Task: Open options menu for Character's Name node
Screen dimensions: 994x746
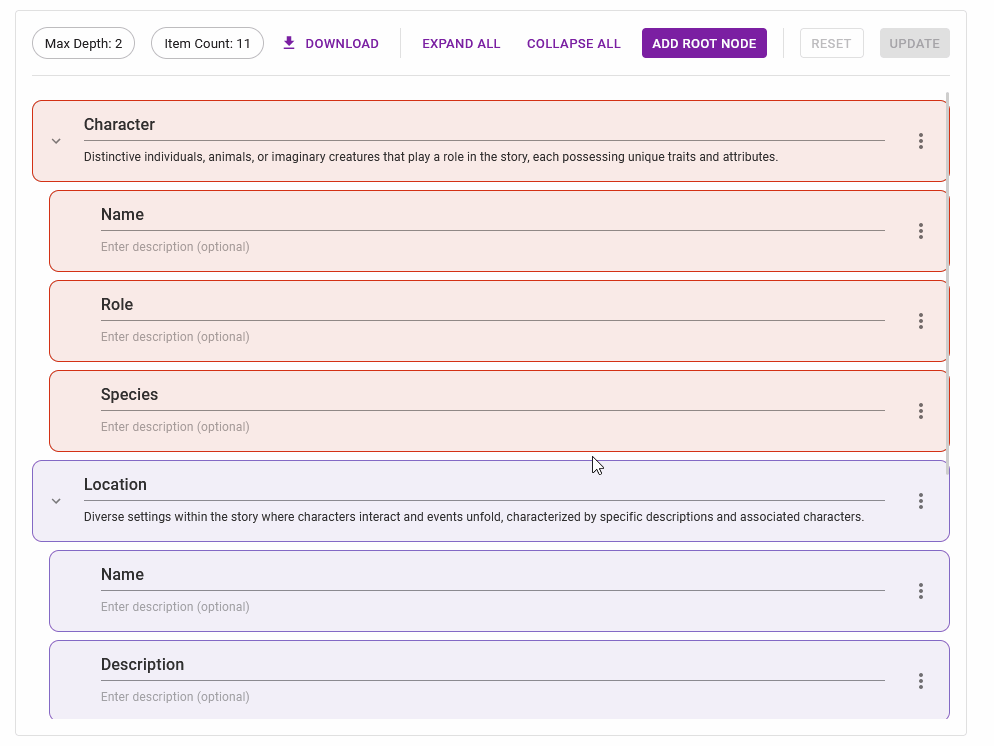Action: point(920,231)
